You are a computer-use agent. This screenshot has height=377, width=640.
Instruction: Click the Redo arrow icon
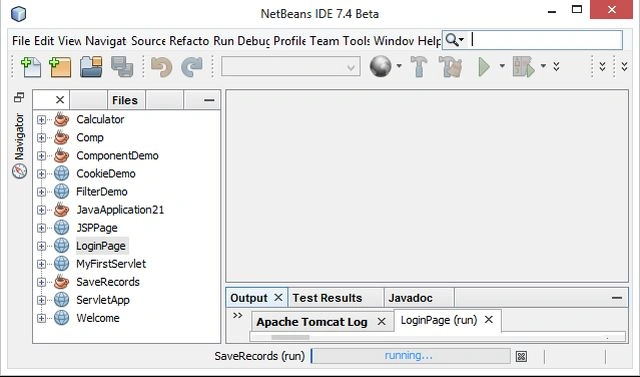tap(192, 67)
